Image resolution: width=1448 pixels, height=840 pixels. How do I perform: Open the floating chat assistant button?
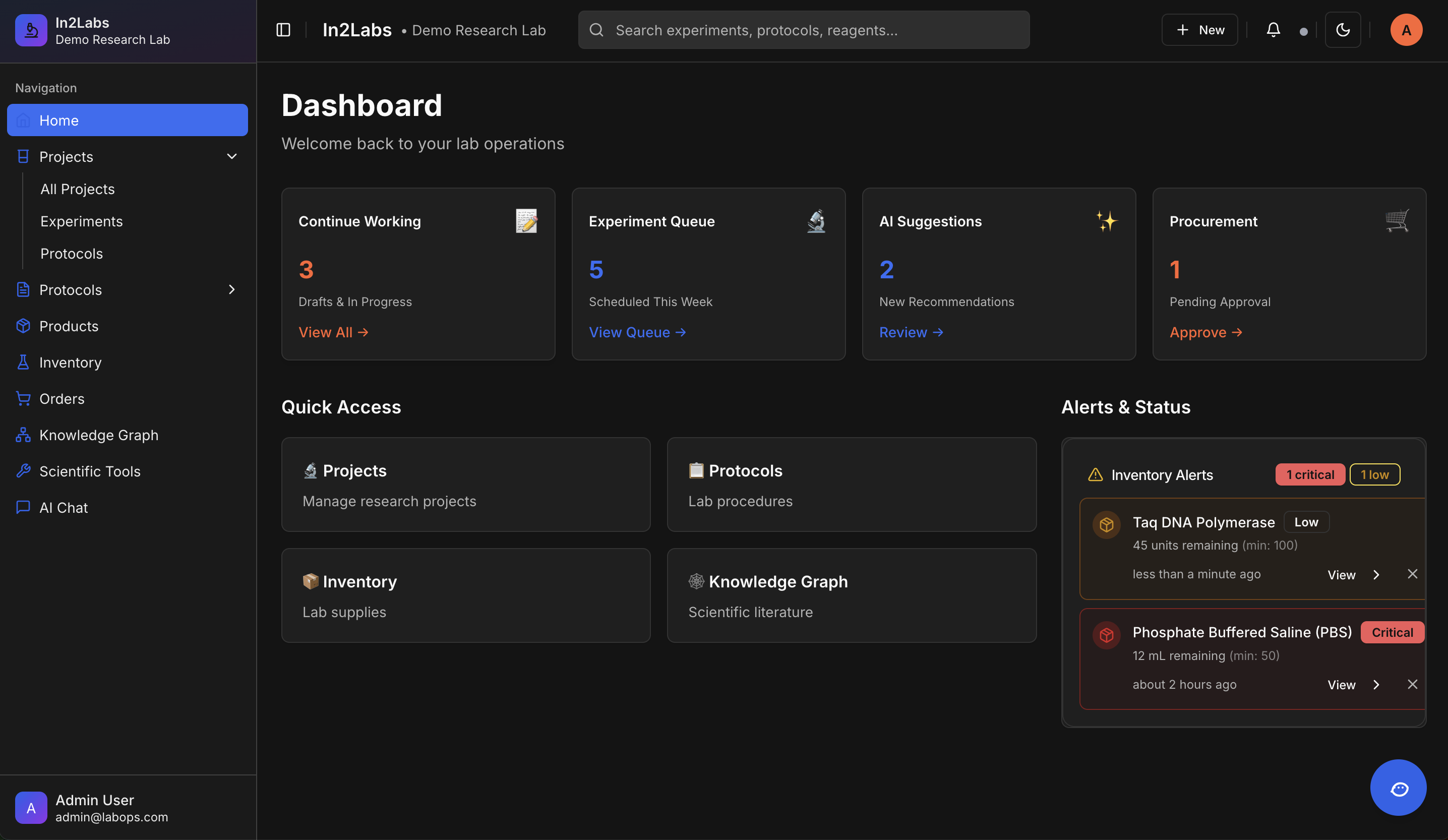pos(1399,788)
